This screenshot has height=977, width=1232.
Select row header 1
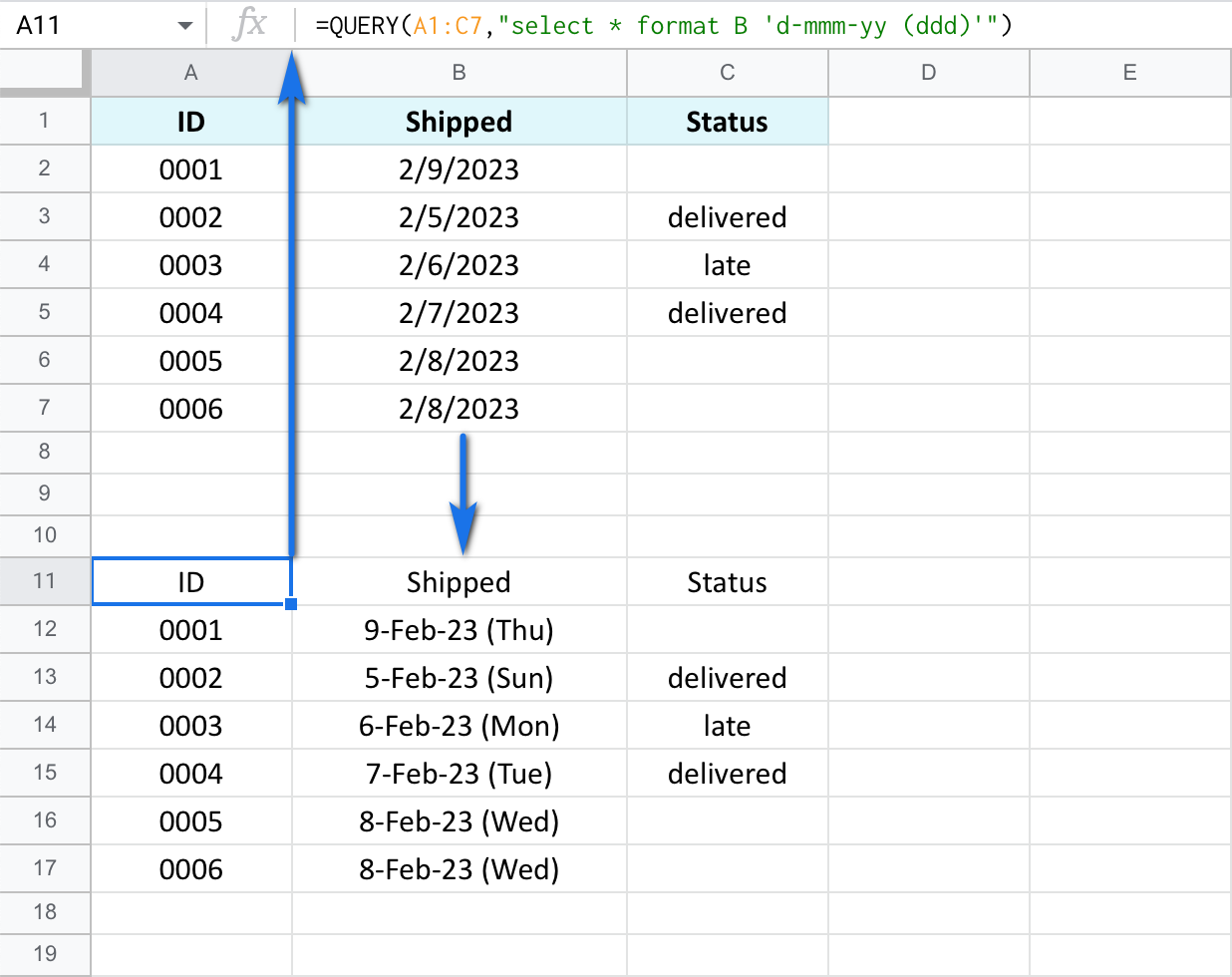(45, 121)
